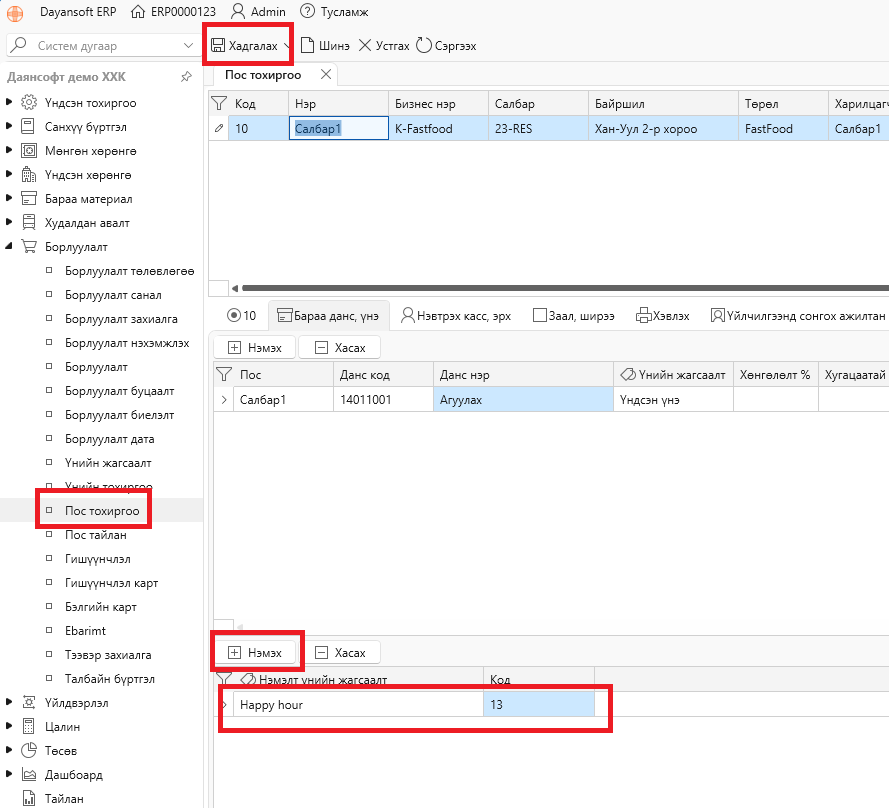
Task: Click the Төсөв pie chart icon
Action: 29,750
